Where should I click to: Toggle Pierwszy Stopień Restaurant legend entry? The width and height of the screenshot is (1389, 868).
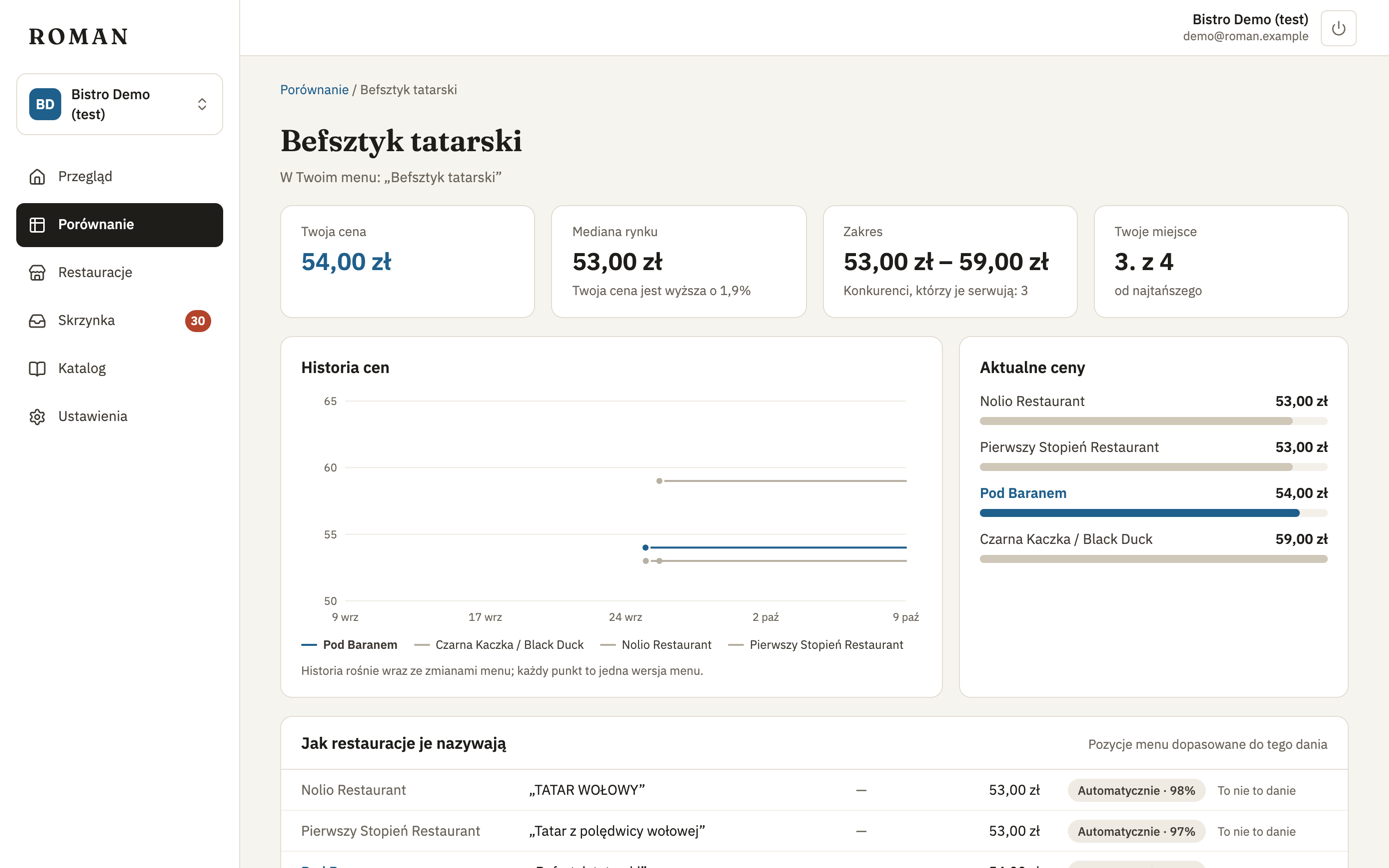(x=816, y=645)
